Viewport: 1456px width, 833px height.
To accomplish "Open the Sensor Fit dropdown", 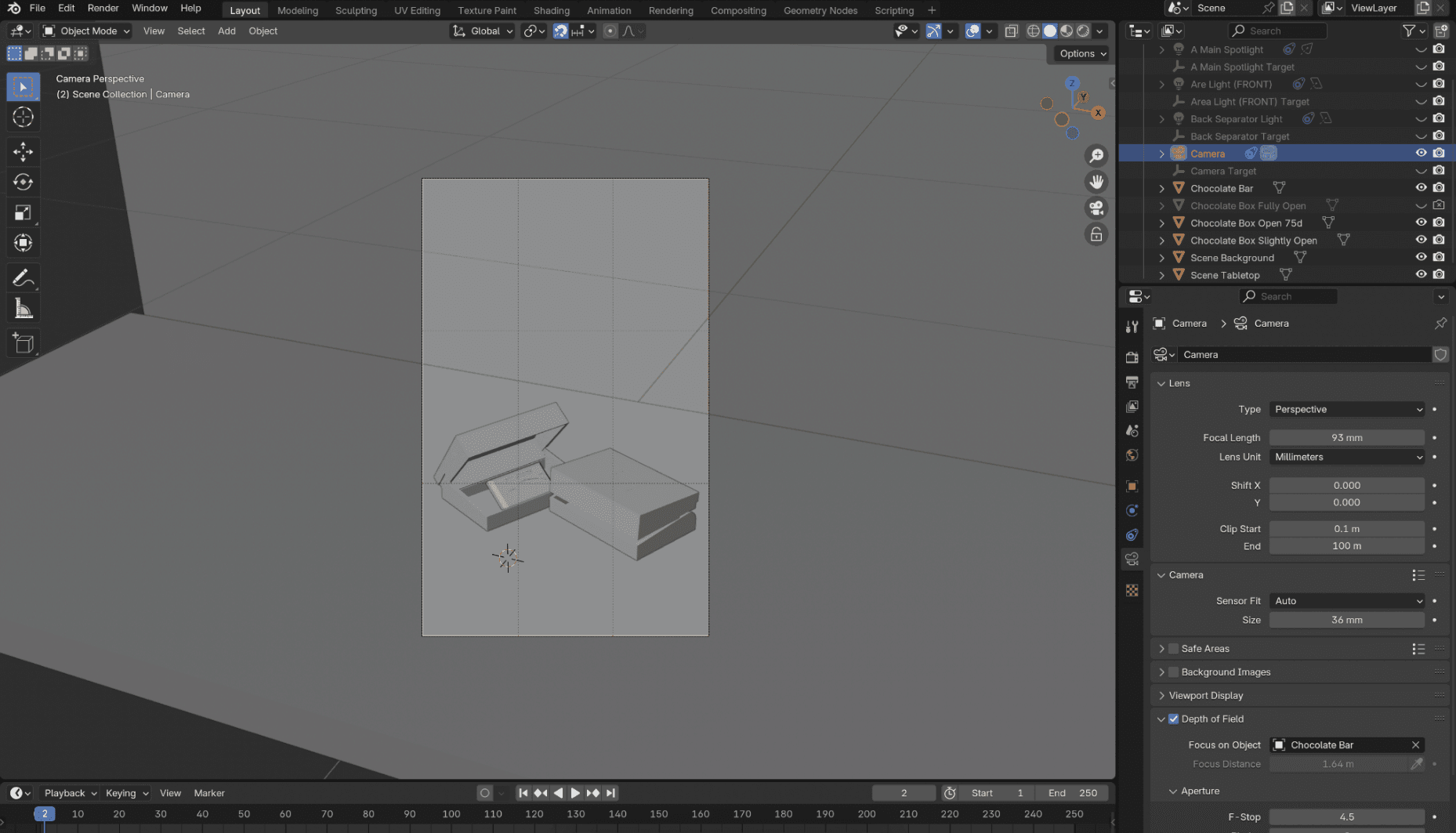I will [1346, 601].
